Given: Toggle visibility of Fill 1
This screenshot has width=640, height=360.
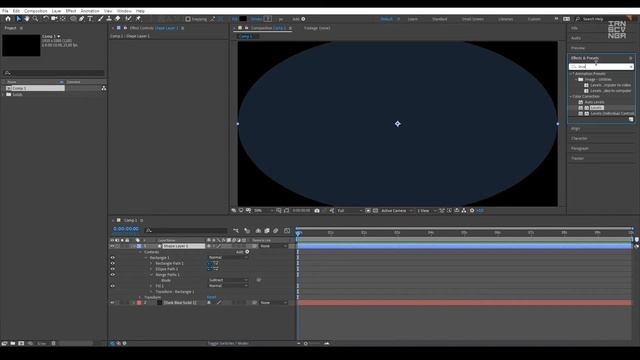Looking at the screenshot, I should [x=112, y=286].
